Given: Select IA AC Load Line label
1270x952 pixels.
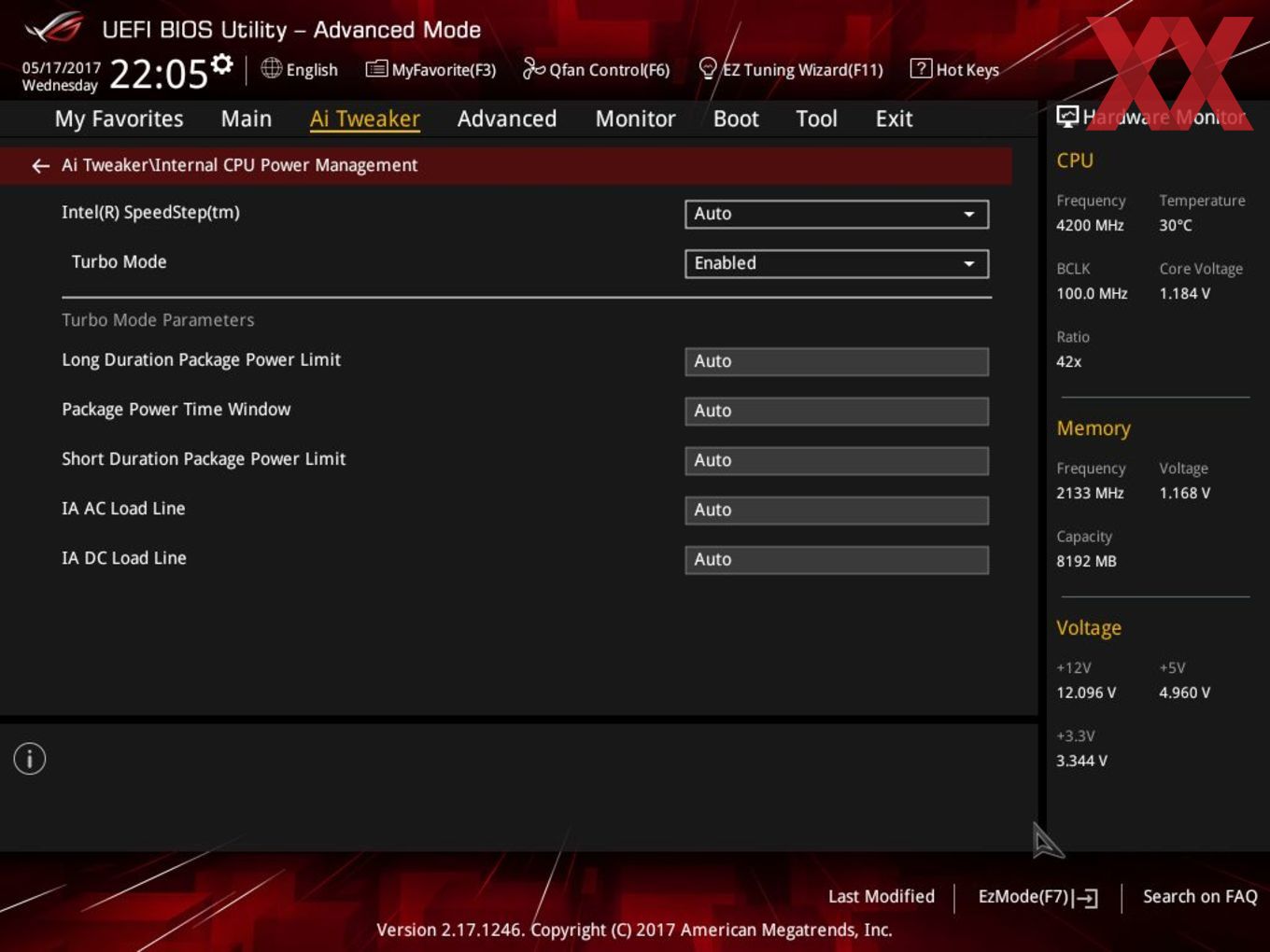Looking at the screenshot, I should 123,509.
